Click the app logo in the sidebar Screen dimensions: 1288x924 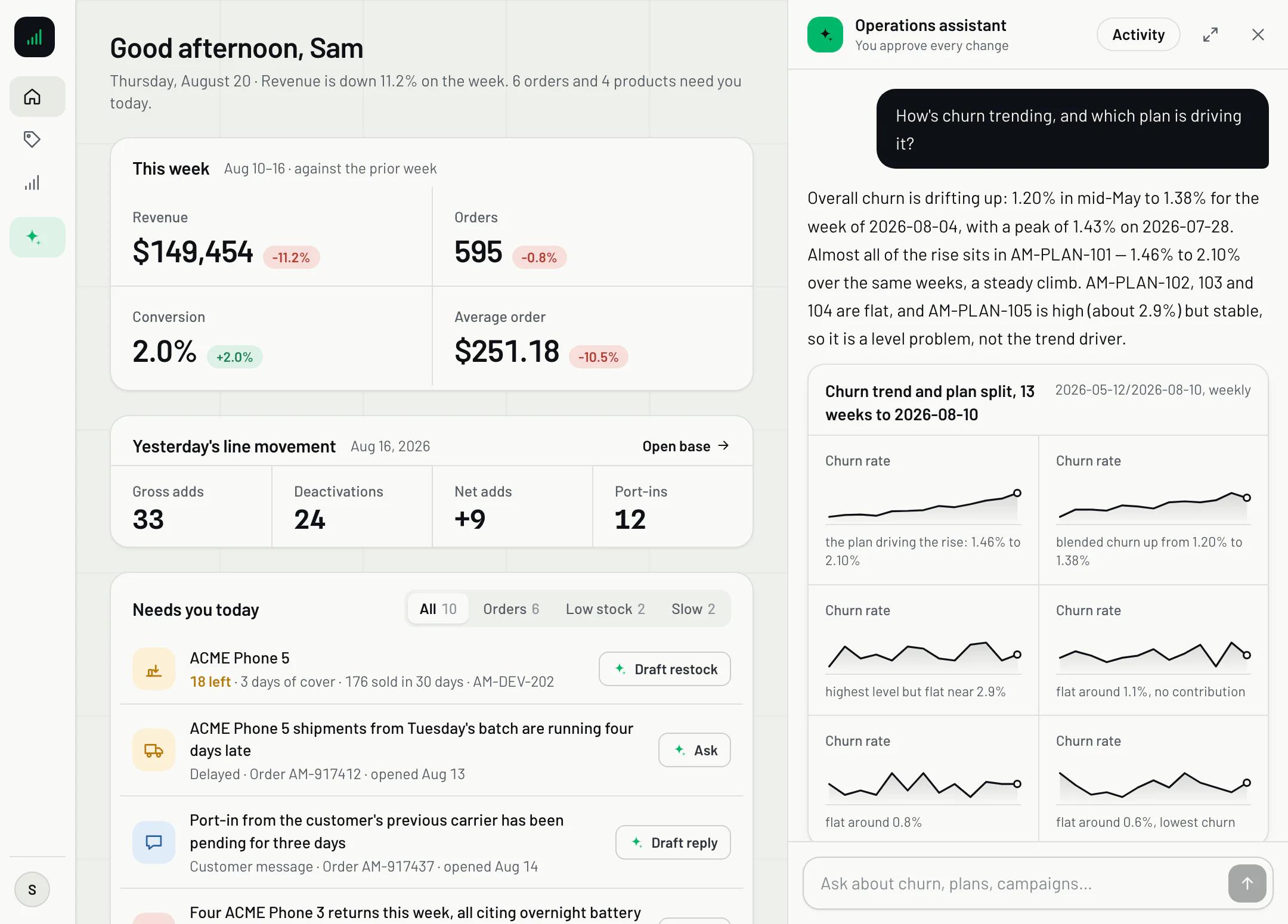pos(35,37)
